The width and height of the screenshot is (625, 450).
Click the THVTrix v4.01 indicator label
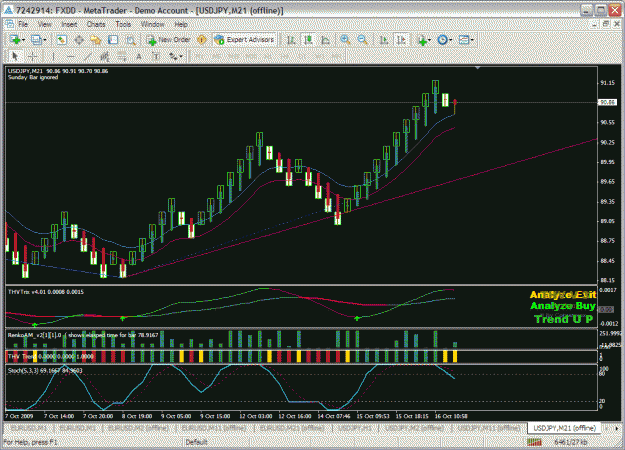[46, 292]
